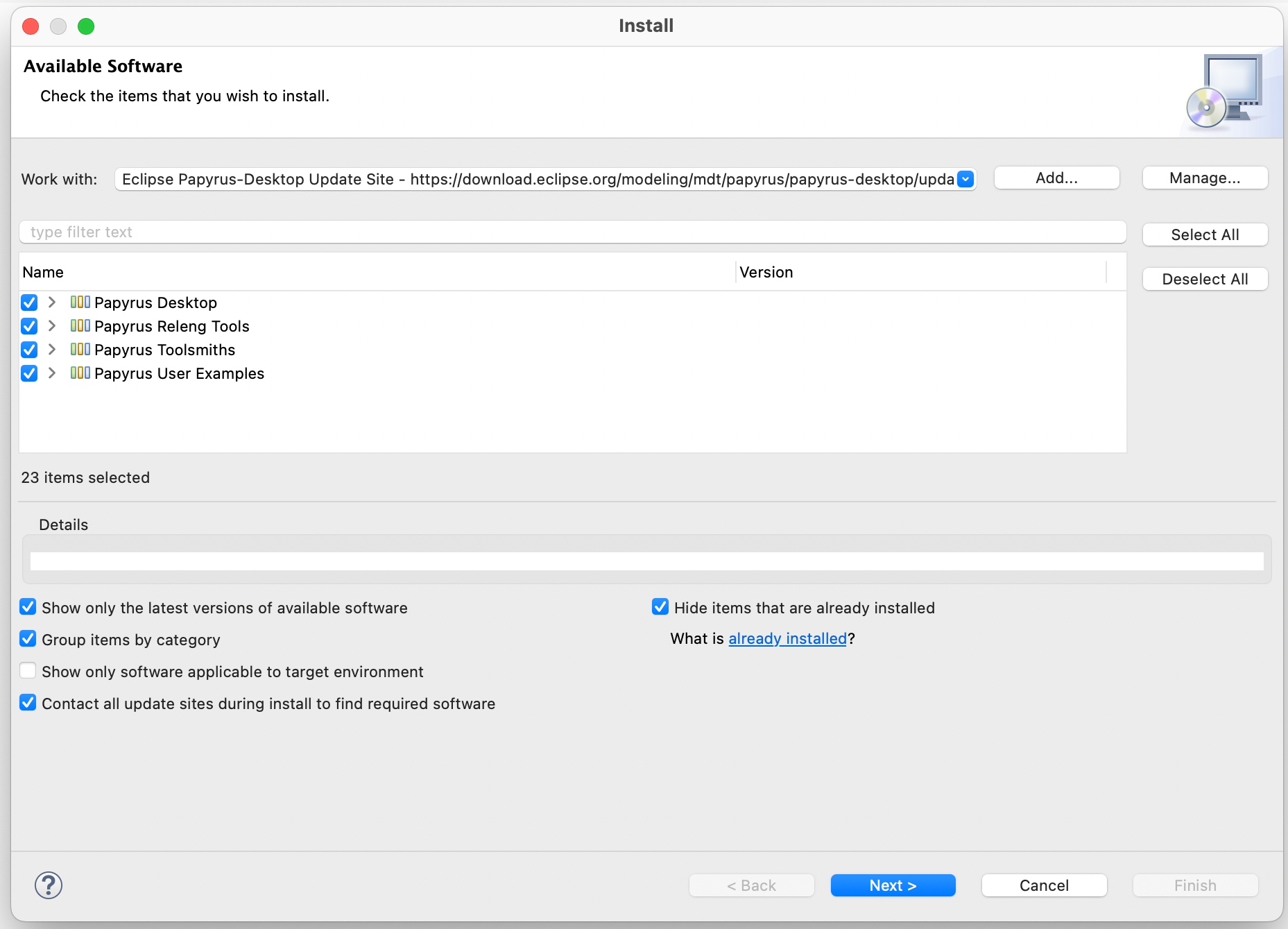Toggle Hide items that are already installed

660,607
